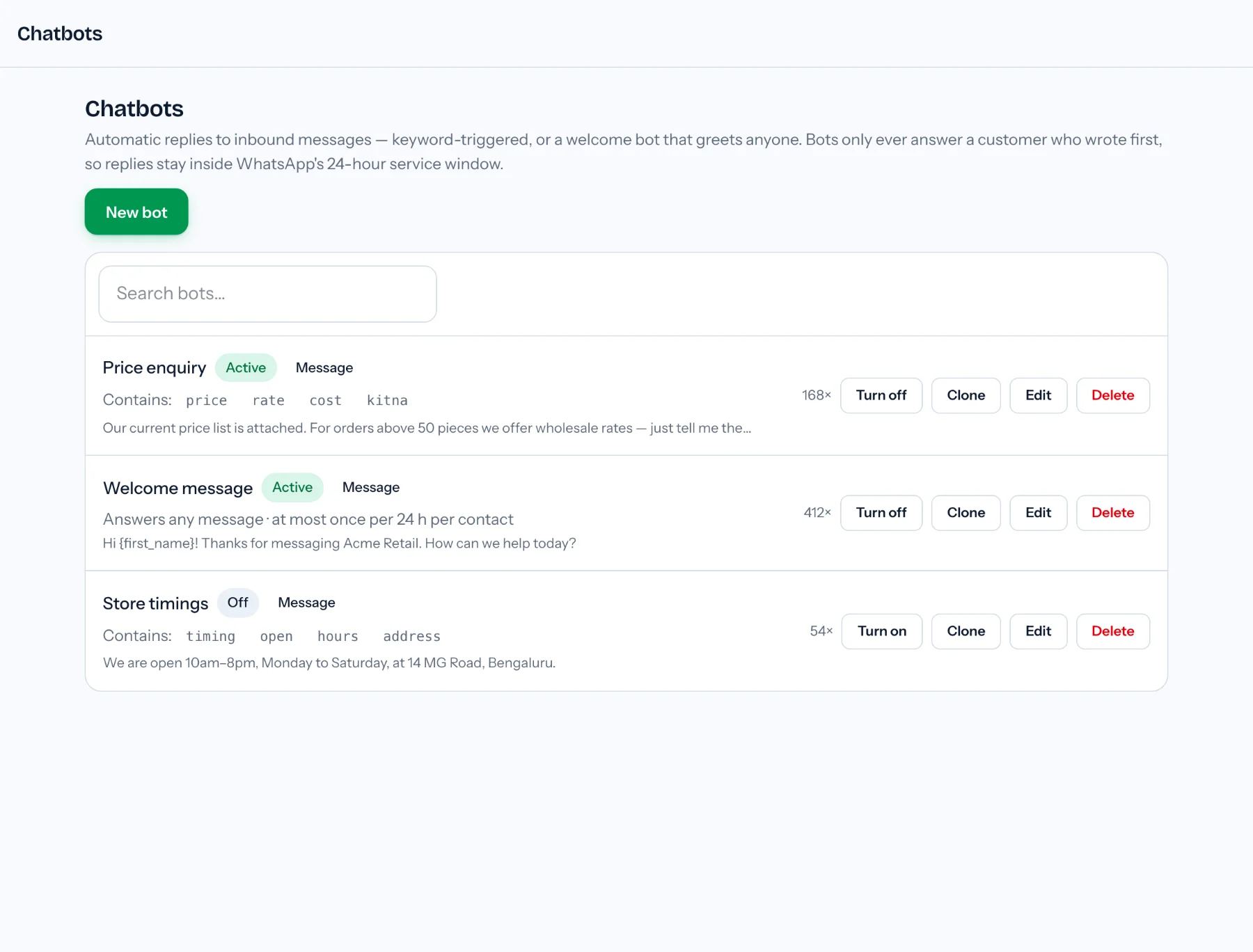Click the 'price' keyword tag
Image resolution: width=1253 pixels, height=952 pixels.
(x=207, y=400)
